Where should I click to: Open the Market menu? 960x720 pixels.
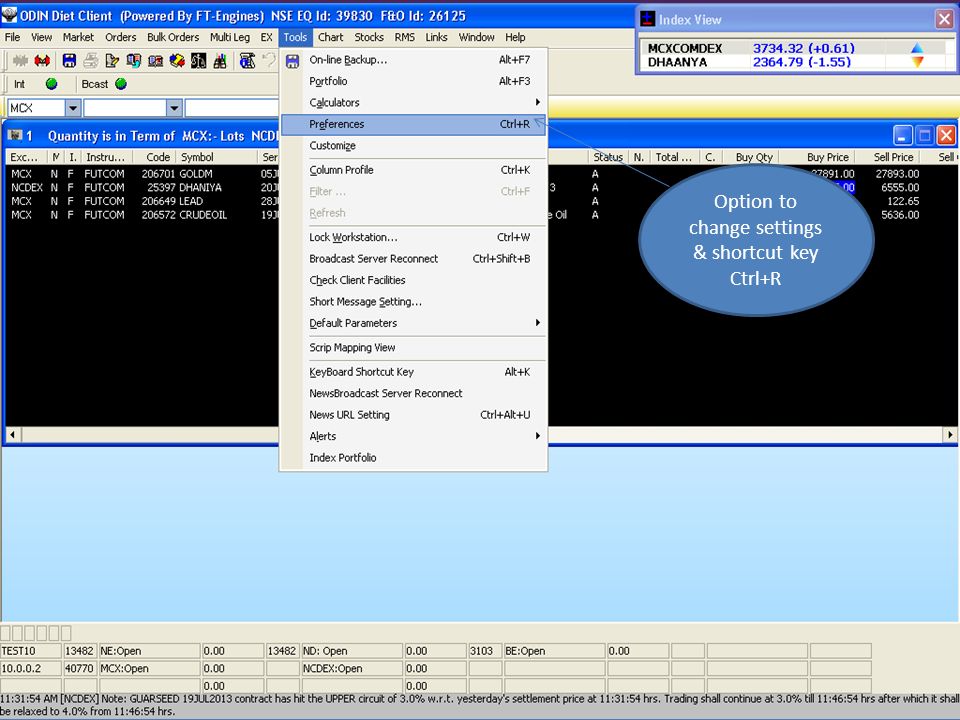coord(78,37)
